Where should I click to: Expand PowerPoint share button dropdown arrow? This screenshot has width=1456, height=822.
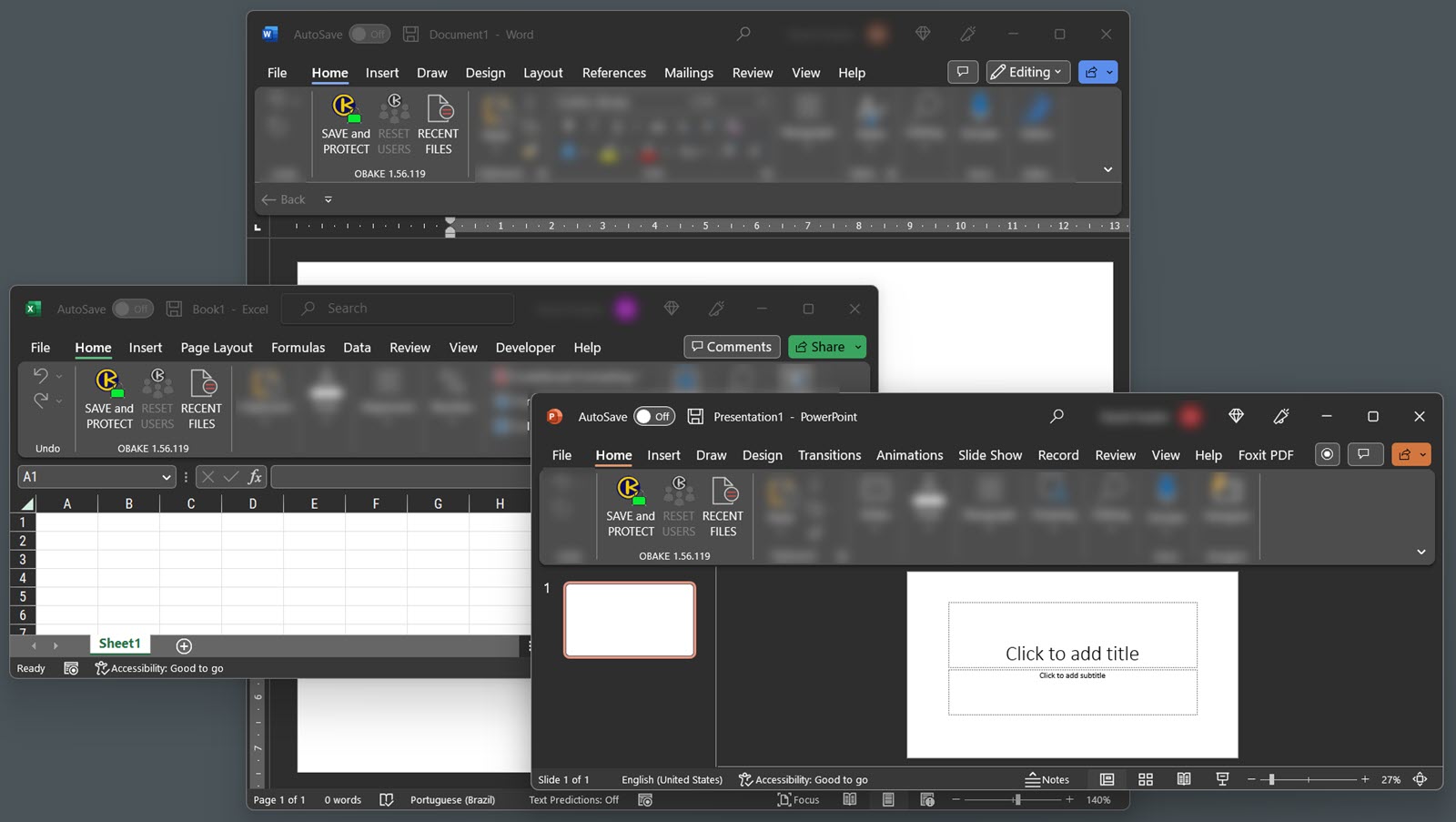[1422, 454]
